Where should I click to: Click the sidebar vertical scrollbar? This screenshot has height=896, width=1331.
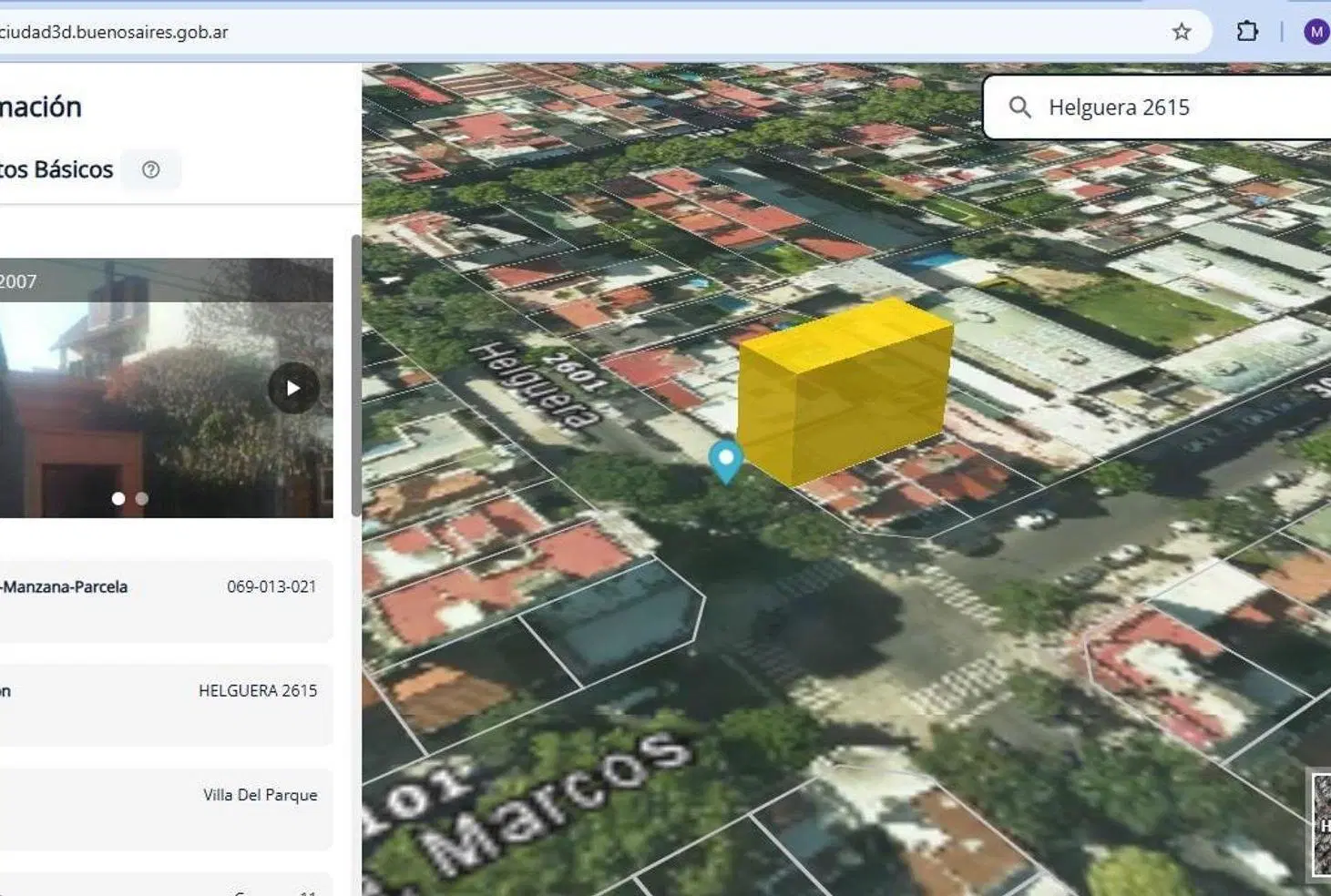click(x=356, y=375)
